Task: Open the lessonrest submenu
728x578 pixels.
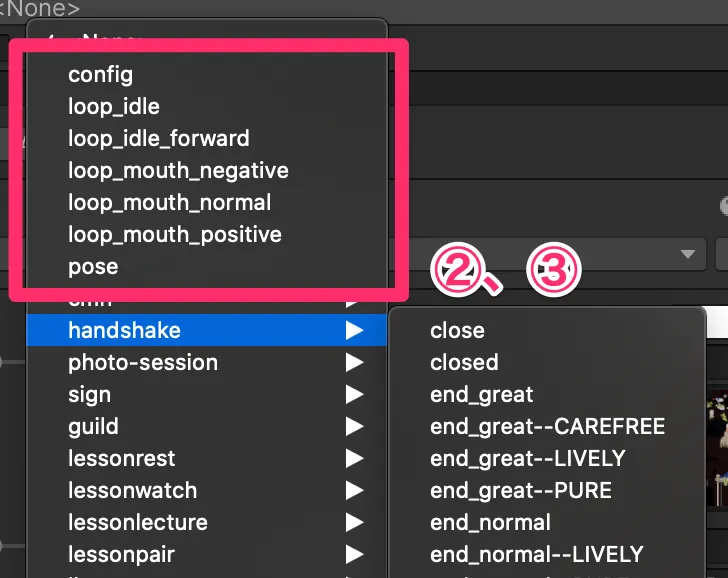Action: click(x=121, y=458)
